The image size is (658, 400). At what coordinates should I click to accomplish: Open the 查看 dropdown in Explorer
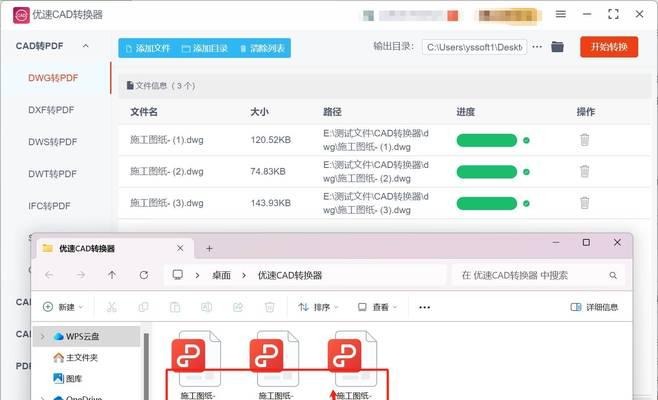tap(377, 307)
